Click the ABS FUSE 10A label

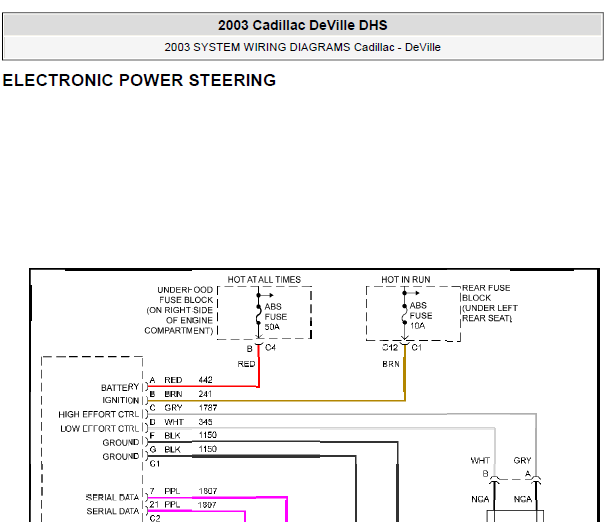point(421,315)
